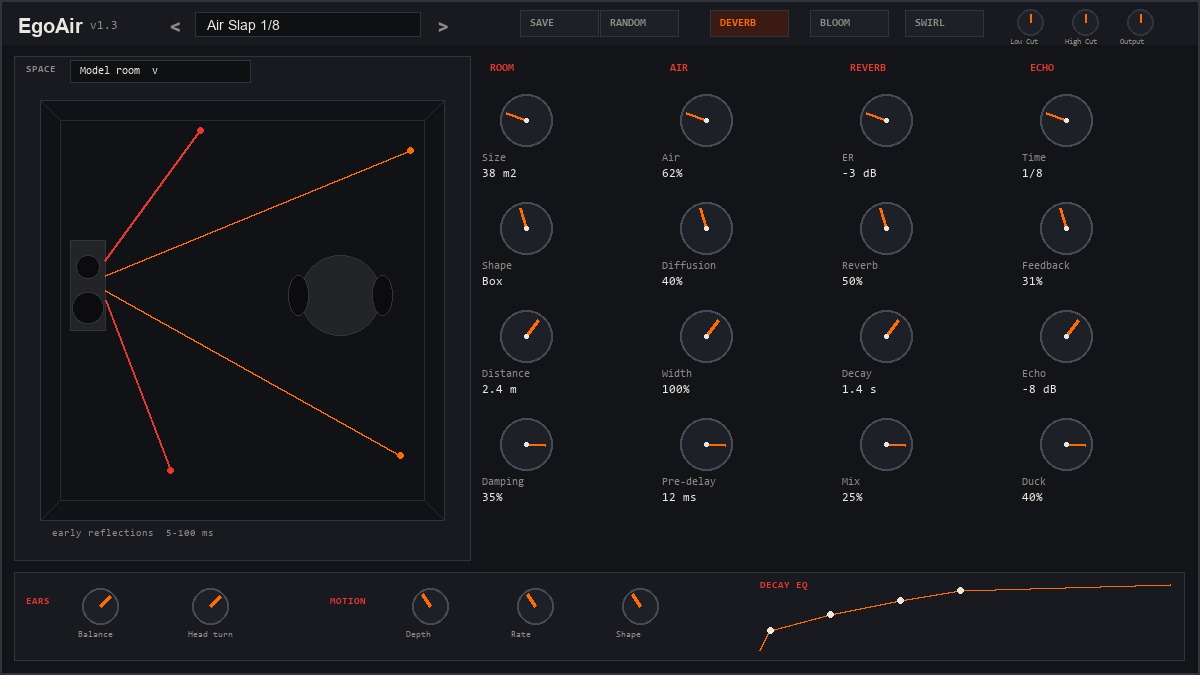Click the Size value 38 m2
This screenshot has width=1200, height=675.
(x=499, y=173)
